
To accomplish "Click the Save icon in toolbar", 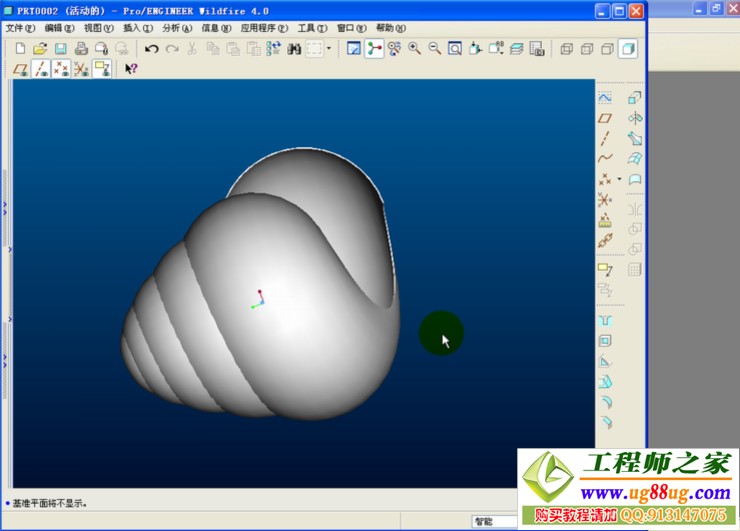I will (60, 48).
